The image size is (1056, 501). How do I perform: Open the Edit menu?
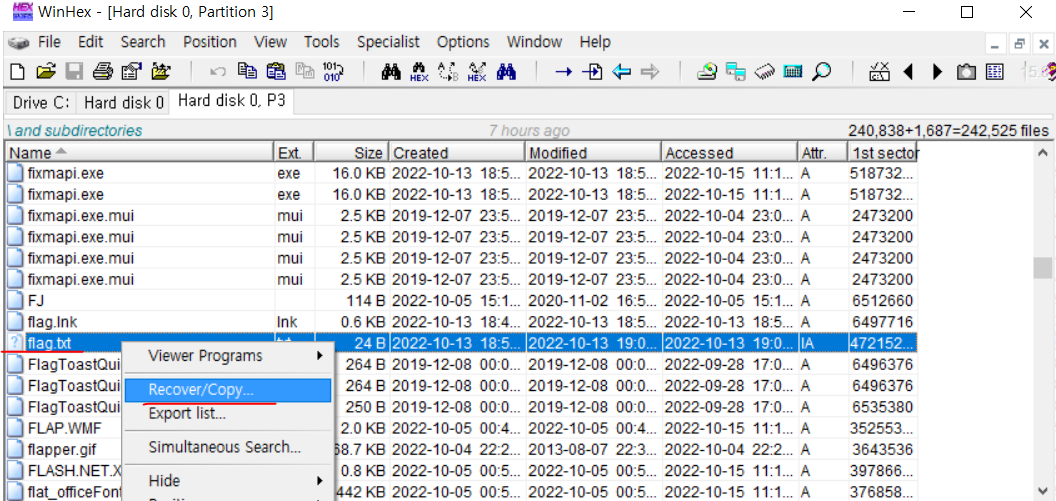click(x=90, y=42)
